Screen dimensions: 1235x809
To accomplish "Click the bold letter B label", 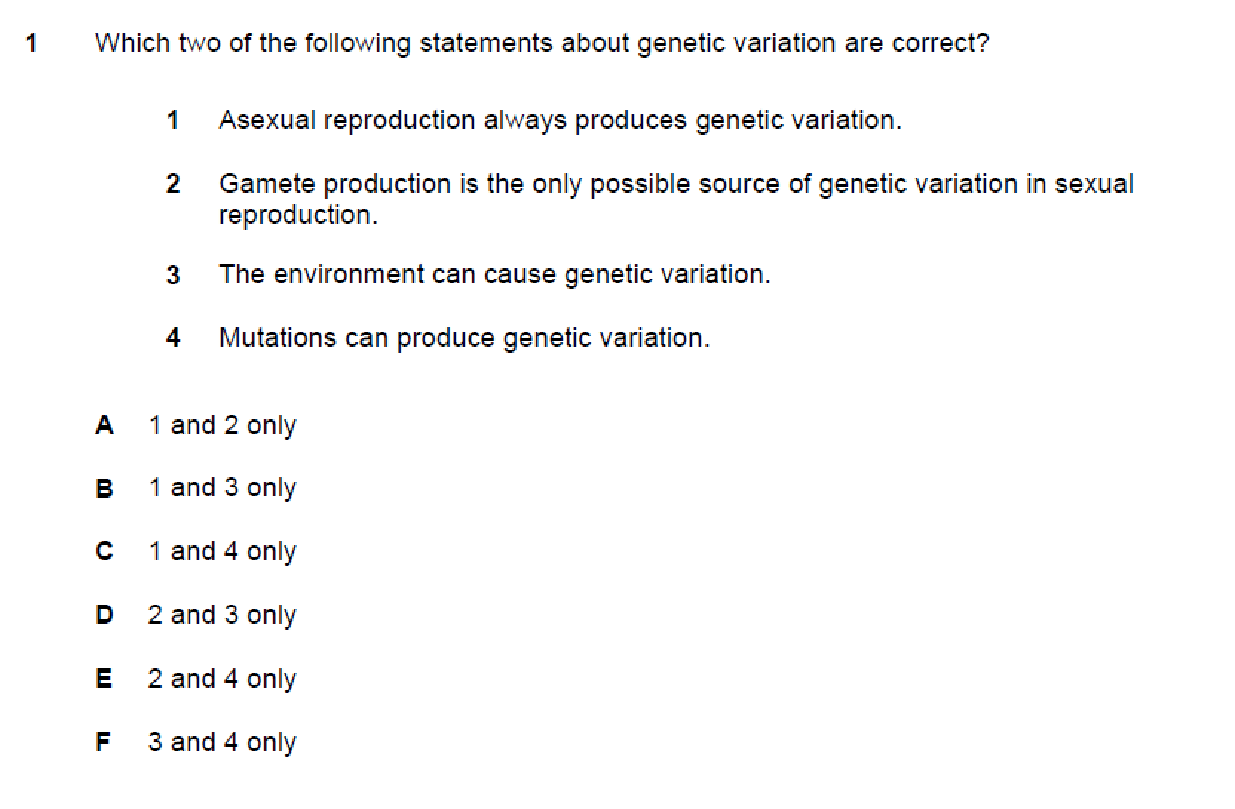I will tap(104, 488).
